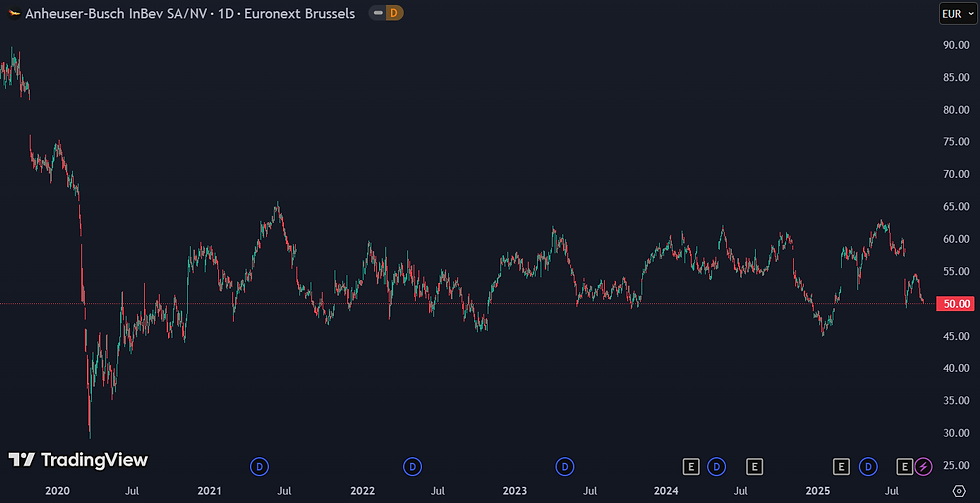Viewport: 980px width, 503px height.
Task: Open the dividend marker right of the 2021 label
Action: [x=259, y=466]
